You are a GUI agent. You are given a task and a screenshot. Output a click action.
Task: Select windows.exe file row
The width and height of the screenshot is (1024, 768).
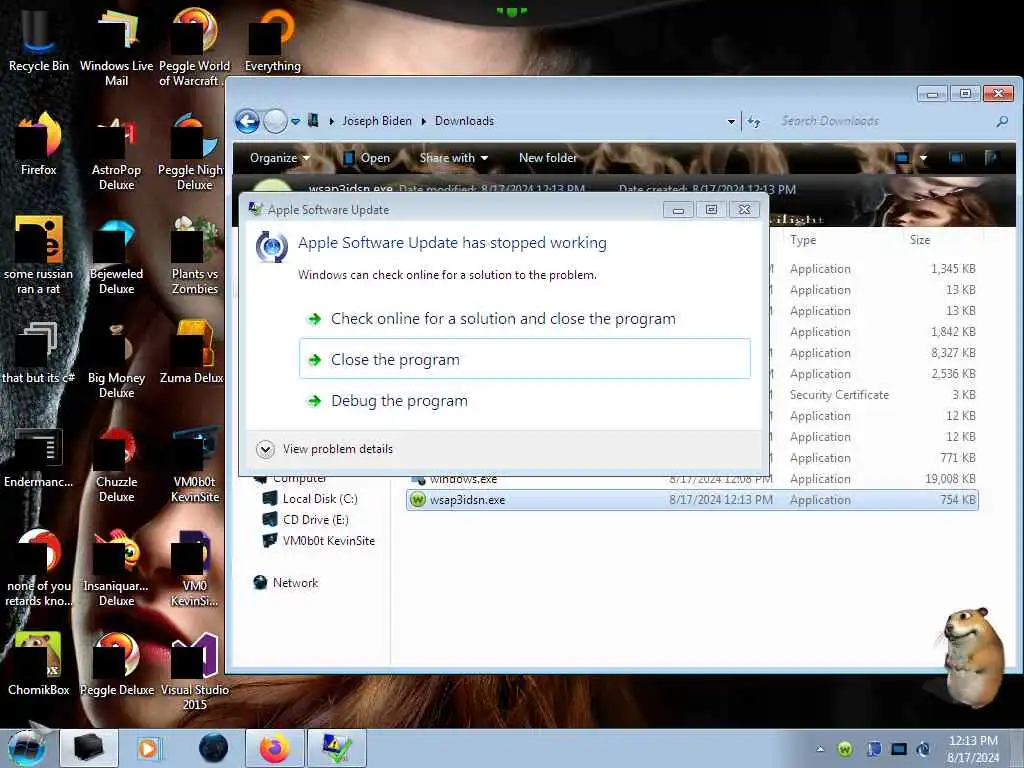click(x=692, y=479)
